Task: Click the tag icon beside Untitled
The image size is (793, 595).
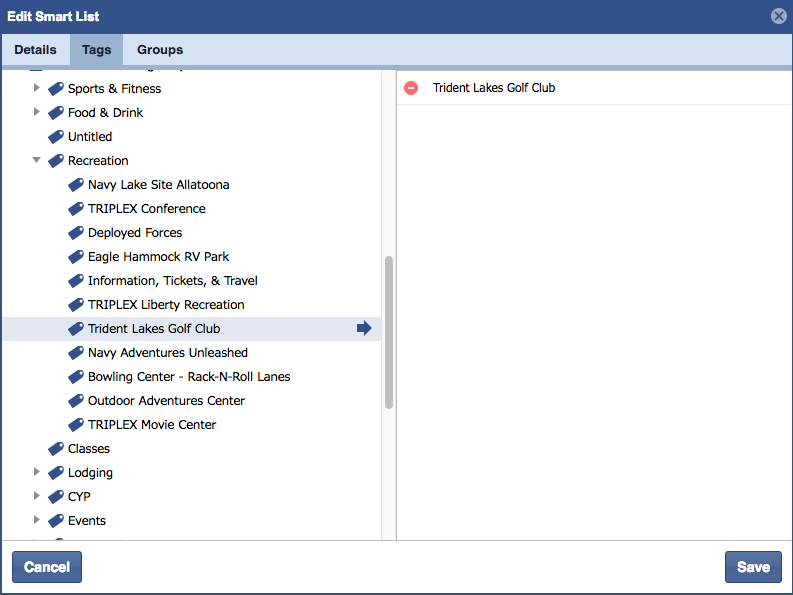Action: [x=56, y=137]
